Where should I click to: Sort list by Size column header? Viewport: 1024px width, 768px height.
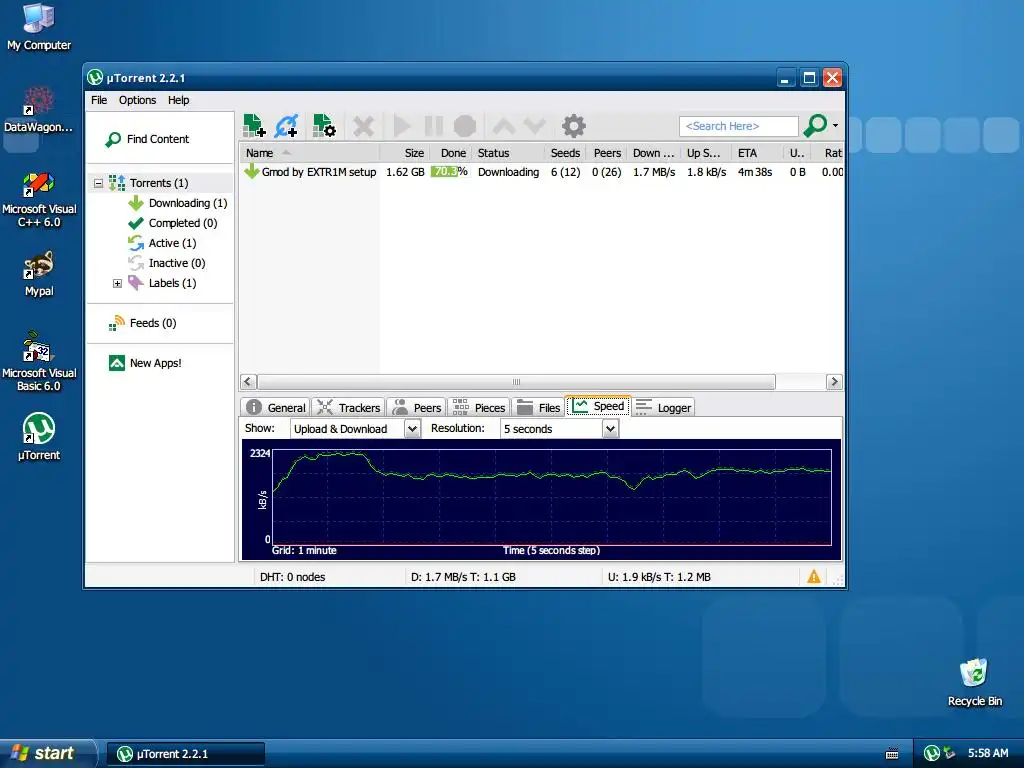[404, 153]
